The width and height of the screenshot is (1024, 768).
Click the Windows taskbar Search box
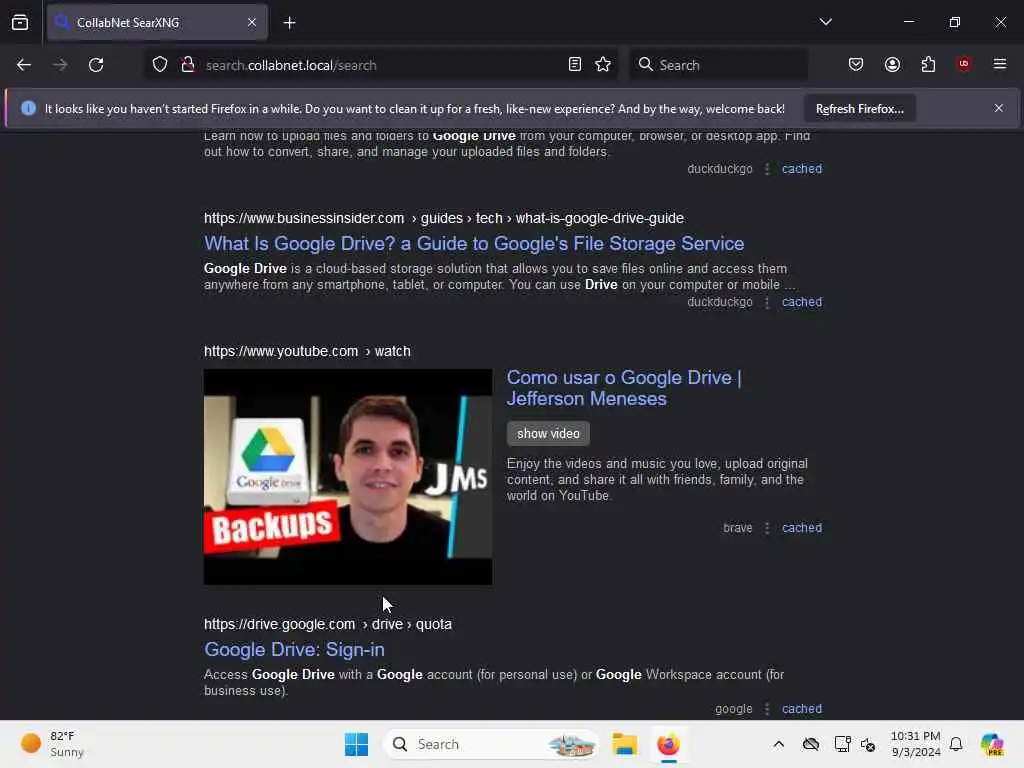pos(491,744)
